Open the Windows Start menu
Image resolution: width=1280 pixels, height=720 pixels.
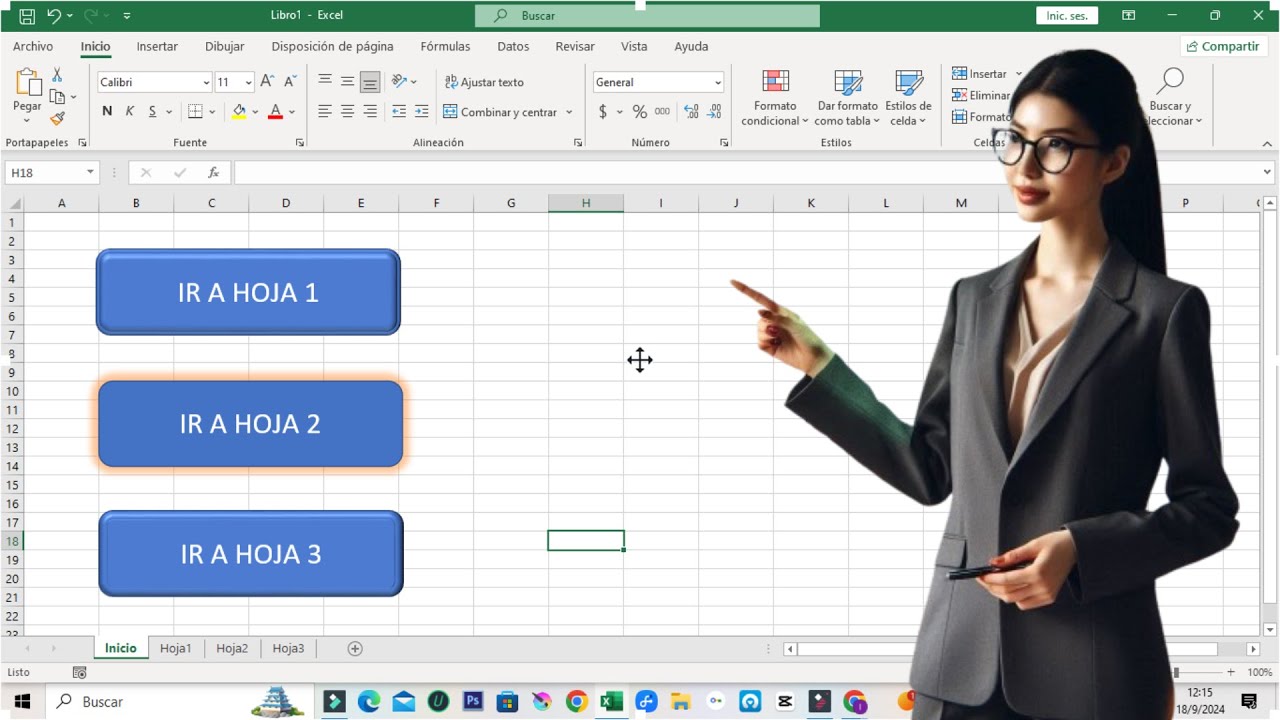point(22,702)
